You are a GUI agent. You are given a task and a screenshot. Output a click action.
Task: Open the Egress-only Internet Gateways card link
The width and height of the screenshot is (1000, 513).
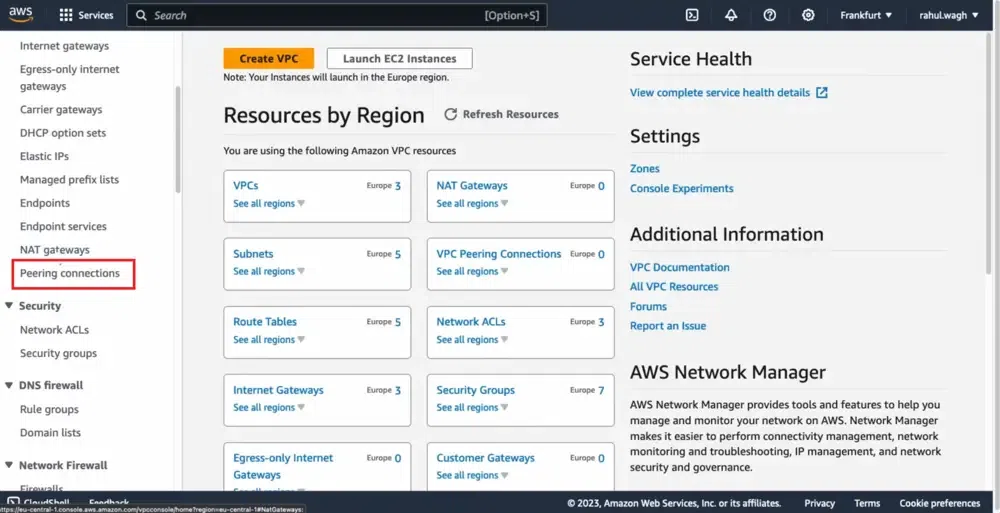click(x=283, y=466)
